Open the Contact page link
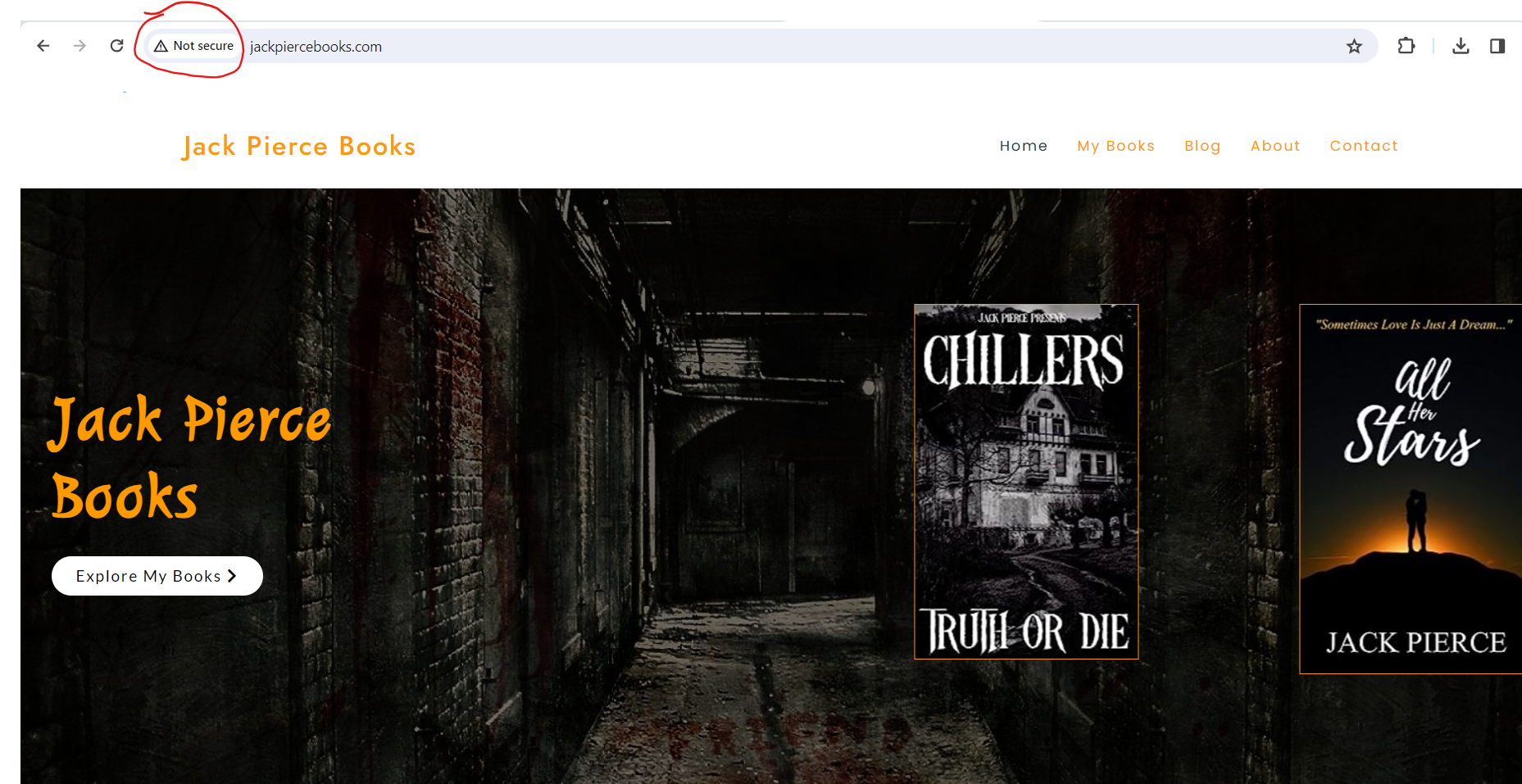Viewport: 1522px width, 784px height. point(1364,146)
